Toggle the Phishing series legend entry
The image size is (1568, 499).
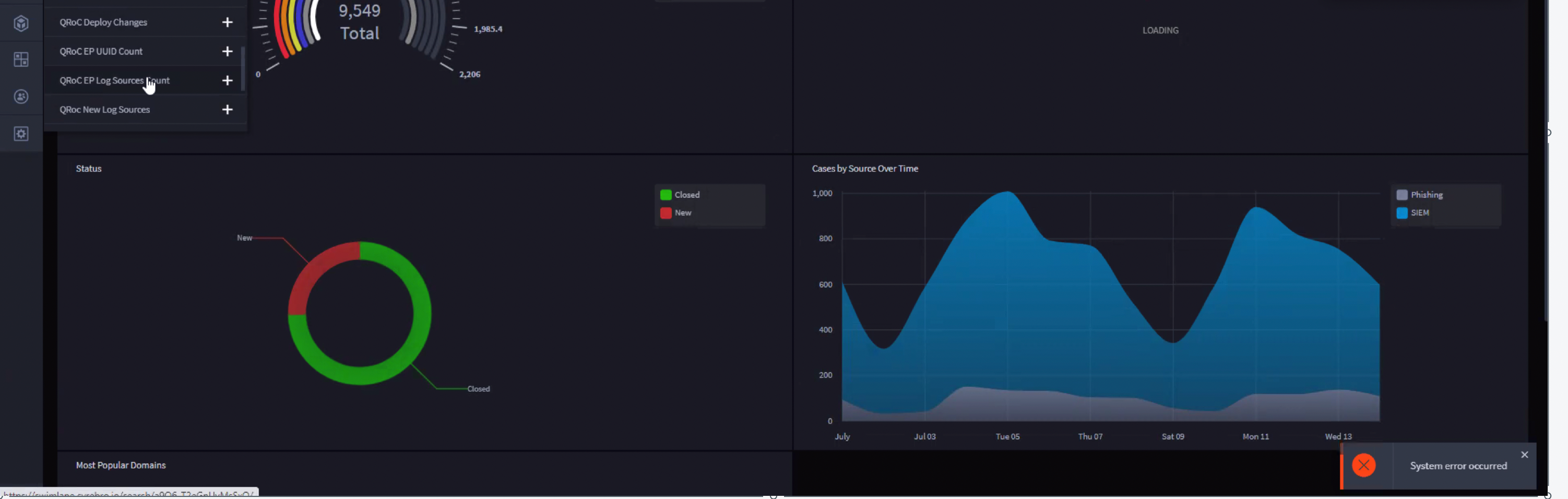pyautogui.click(x=1419, y=195)
